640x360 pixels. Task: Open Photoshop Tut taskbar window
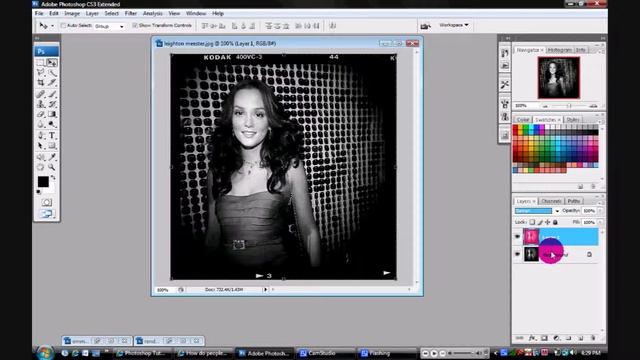(x=143, y=353)
